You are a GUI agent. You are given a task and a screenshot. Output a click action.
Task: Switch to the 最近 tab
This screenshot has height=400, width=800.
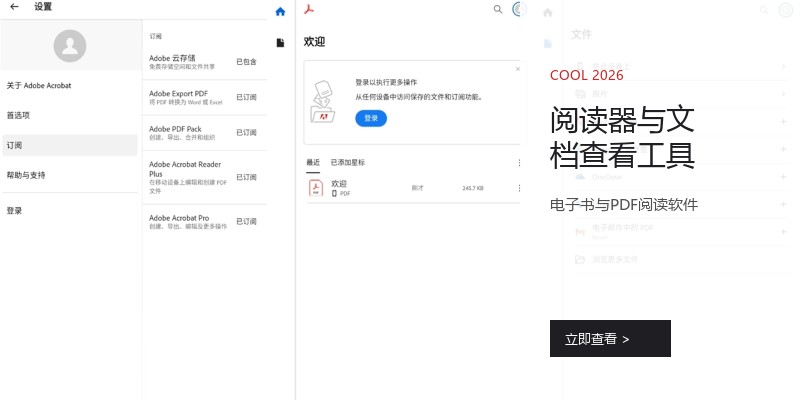coord(313,162)
